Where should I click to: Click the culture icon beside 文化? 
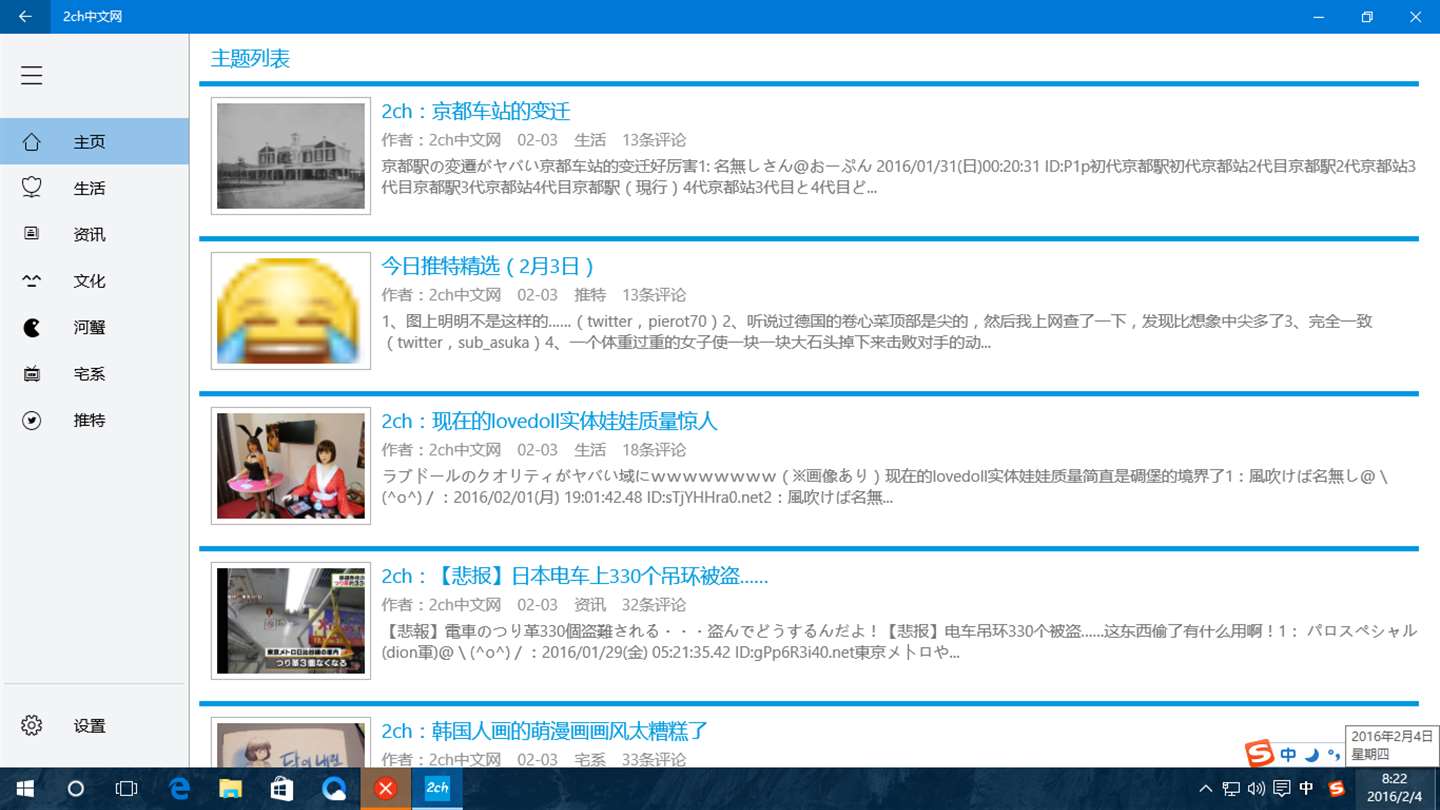(x=32, y=281)
